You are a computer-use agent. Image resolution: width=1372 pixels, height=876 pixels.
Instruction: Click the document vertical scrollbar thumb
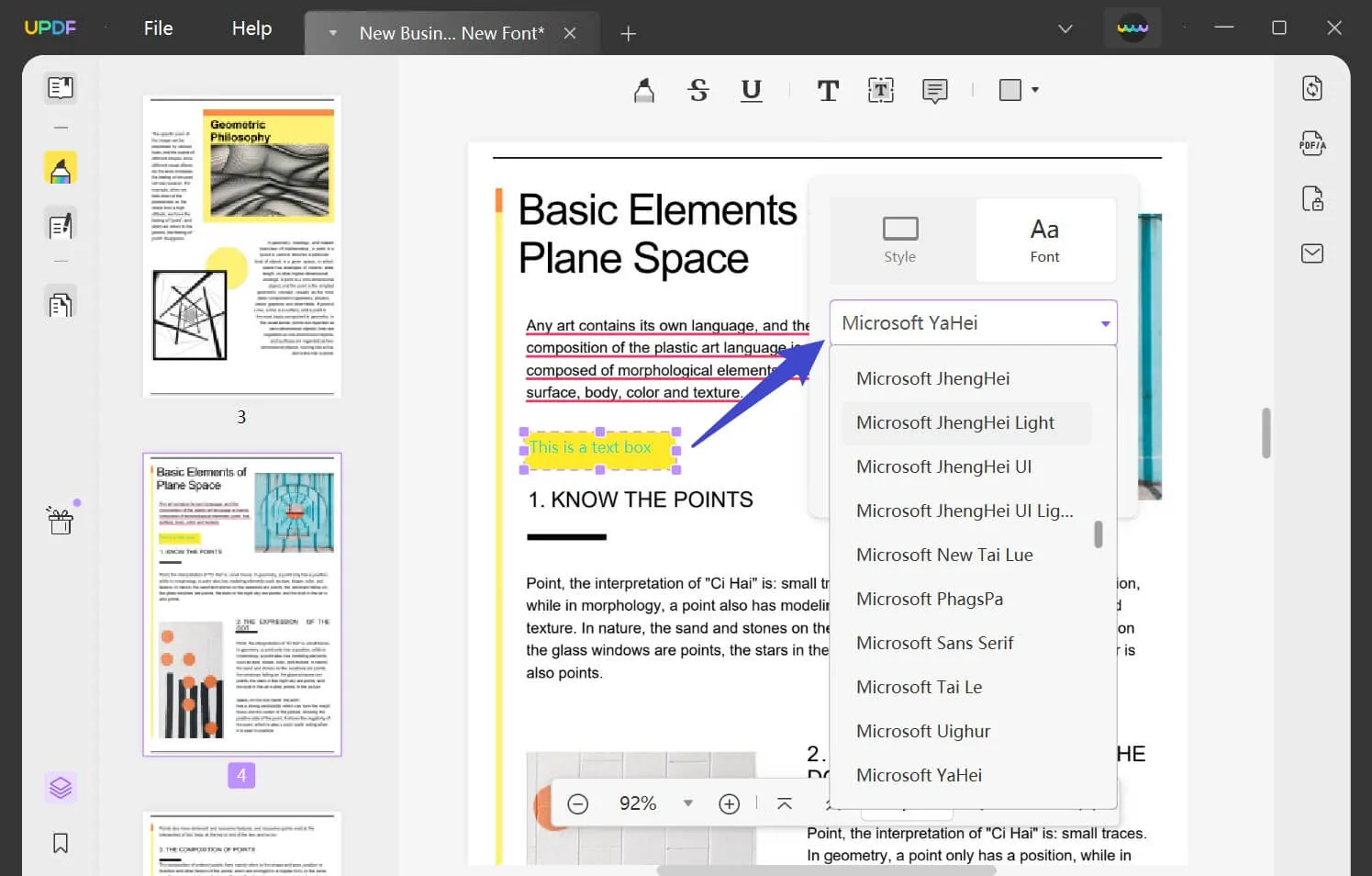coord(1266,432)
